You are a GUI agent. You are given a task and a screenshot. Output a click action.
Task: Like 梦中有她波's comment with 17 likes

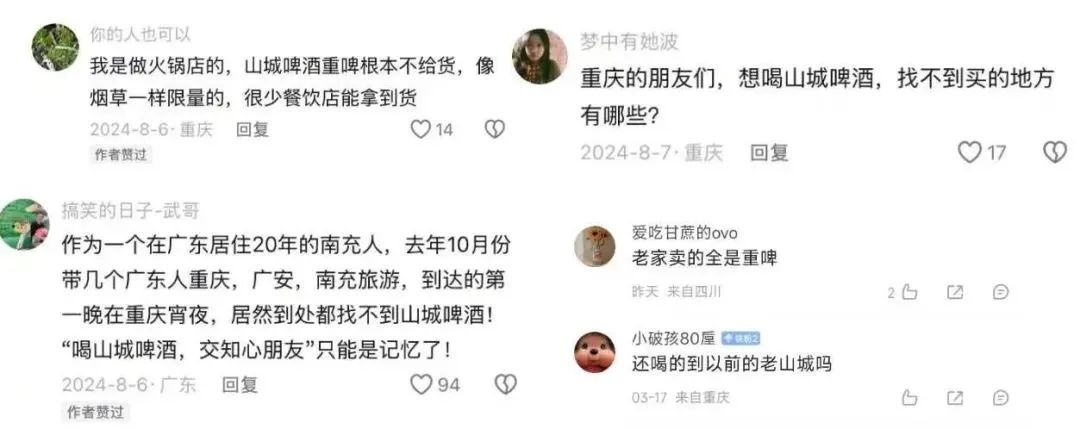click(970, 152)
